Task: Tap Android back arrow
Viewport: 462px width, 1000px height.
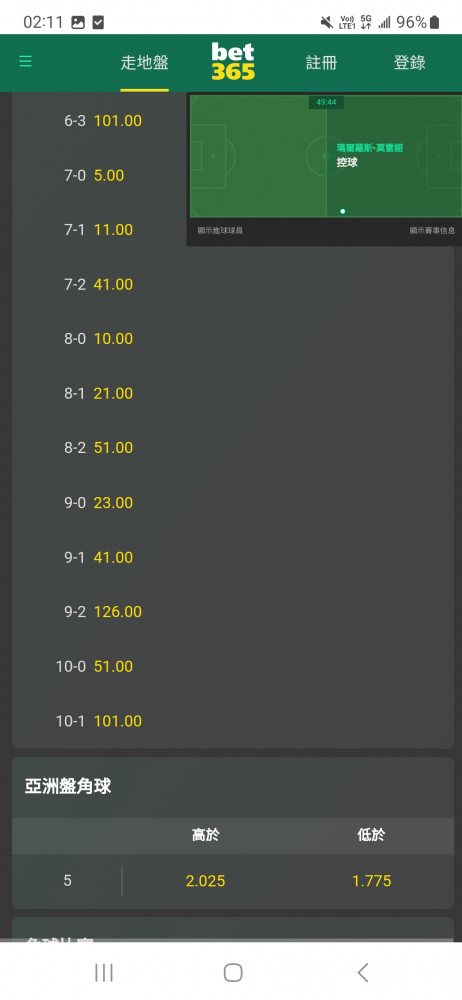Action: click(362, 972)
